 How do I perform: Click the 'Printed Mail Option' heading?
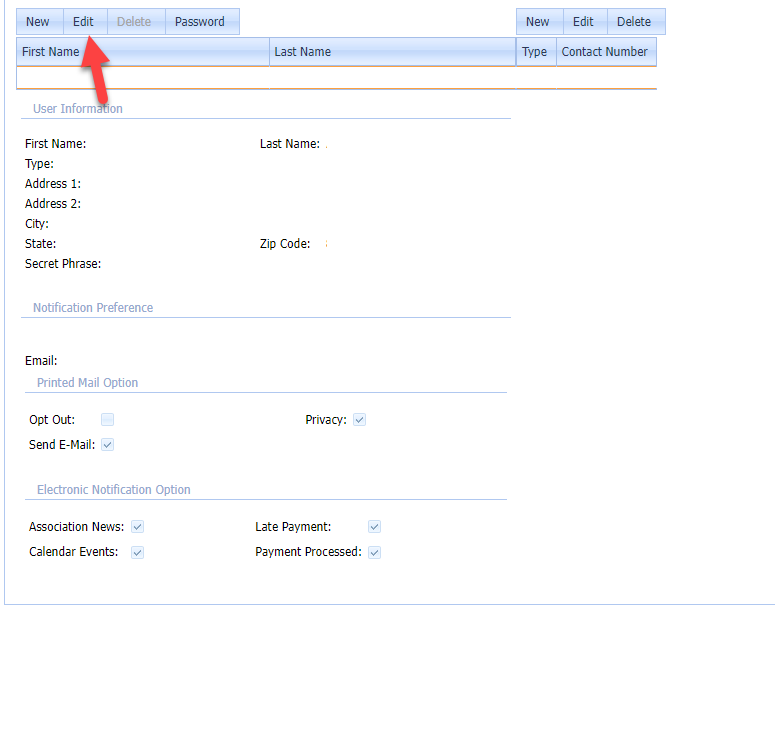pyautogui.click(x=87, y=383)
